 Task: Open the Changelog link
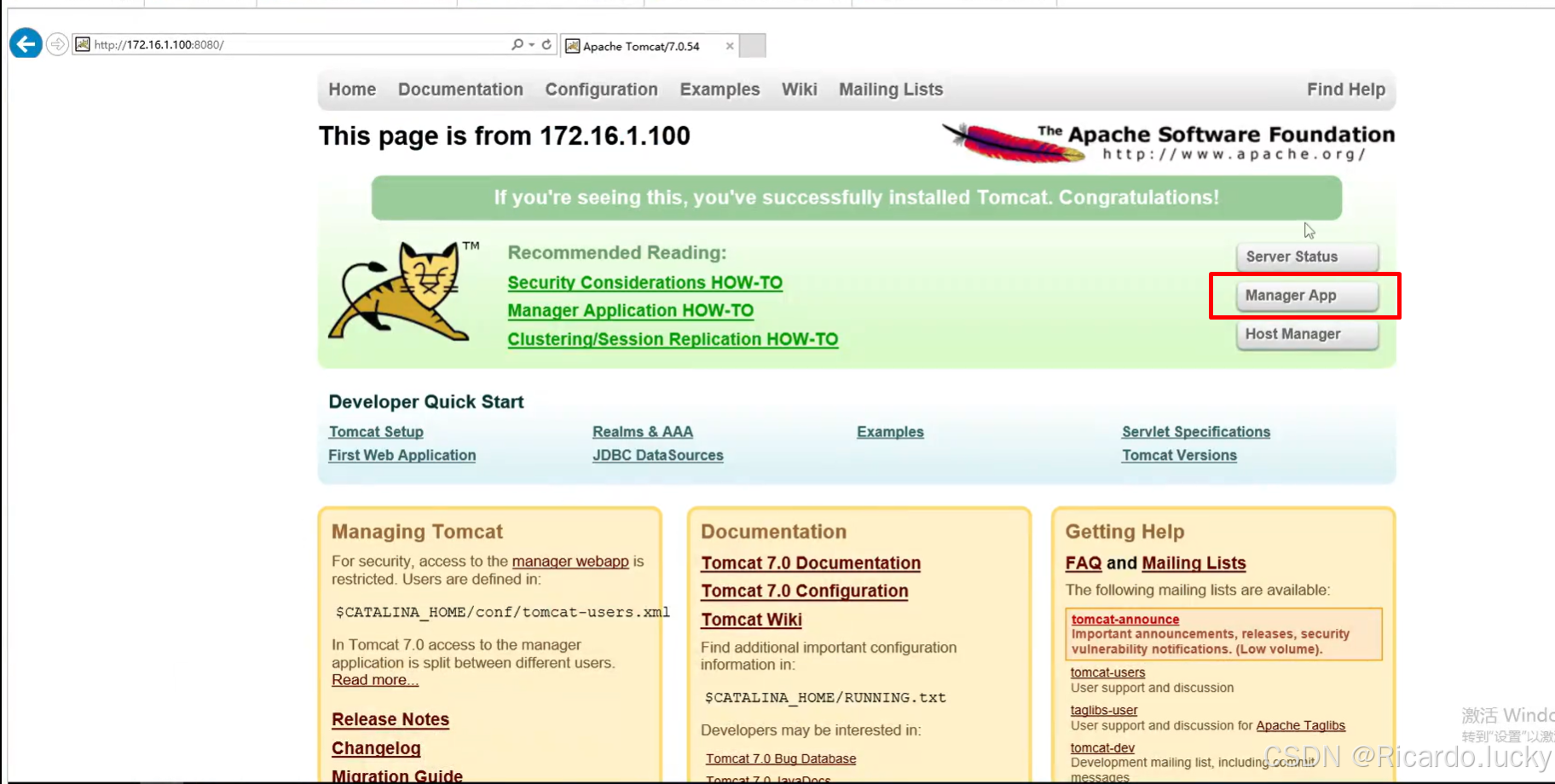376,748
